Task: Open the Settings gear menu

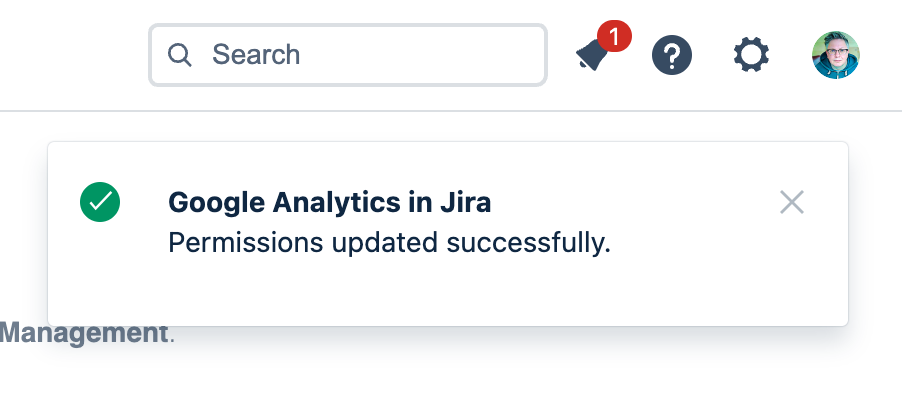Action: 751,55
